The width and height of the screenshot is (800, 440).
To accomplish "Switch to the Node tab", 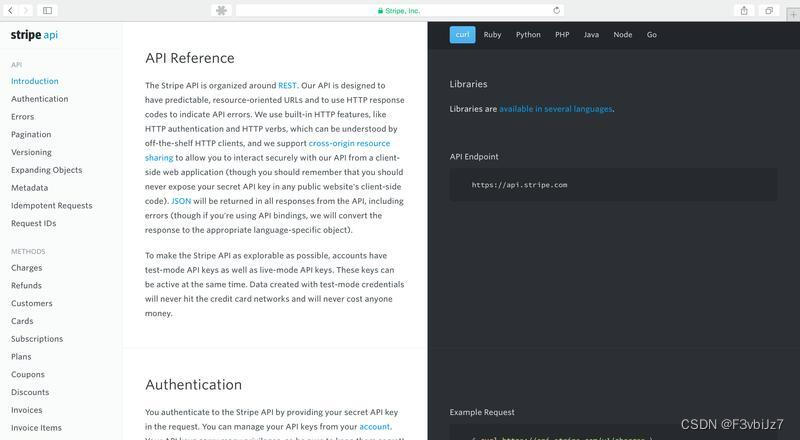I will (x=622, y=35).
